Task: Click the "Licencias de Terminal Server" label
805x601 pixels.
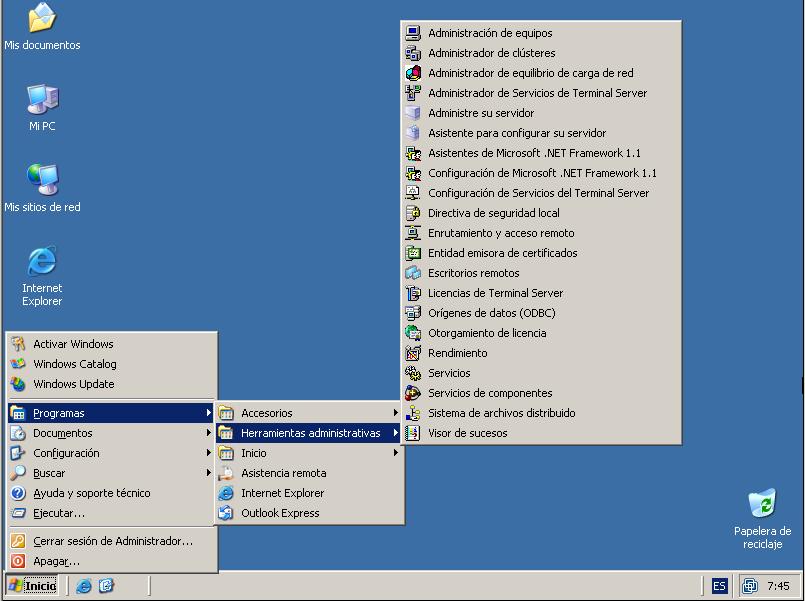Action: point(496,293)
